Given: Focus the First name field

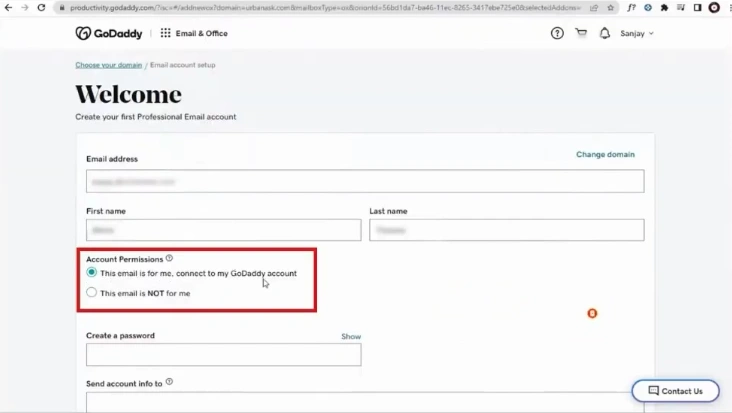Looking at the screenshot, I should 224,230.
